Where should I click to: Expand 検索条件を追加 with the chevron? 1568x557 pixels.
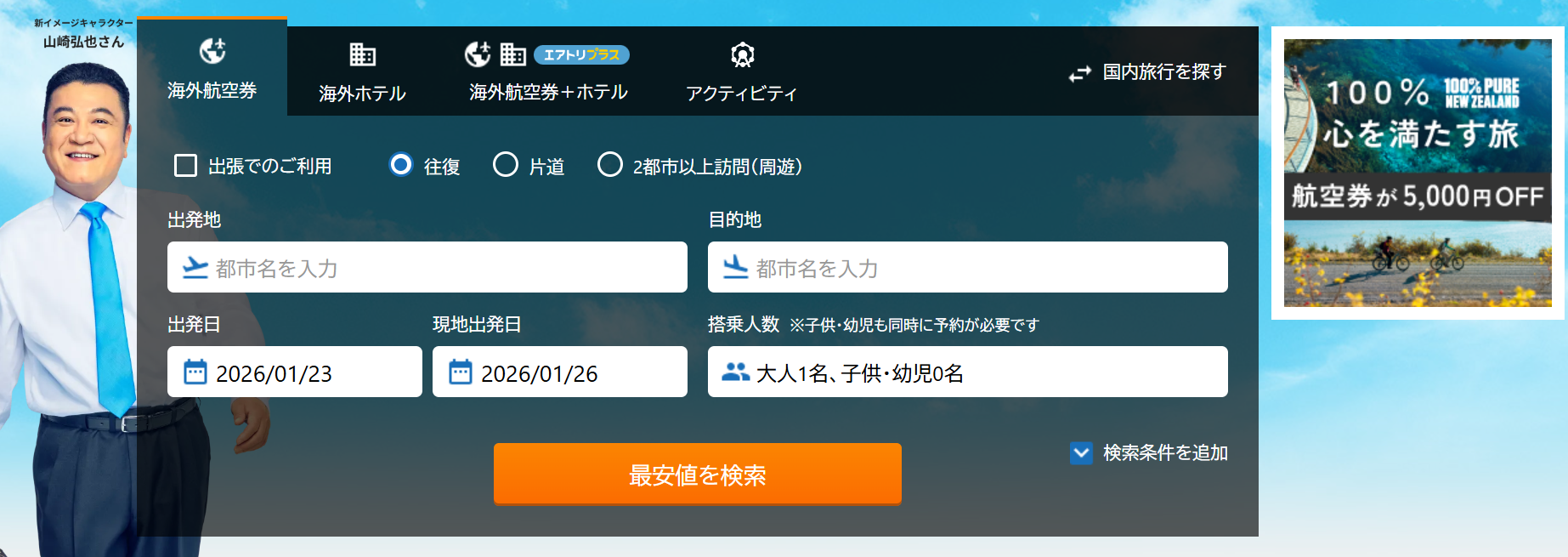click(1081, 452)
